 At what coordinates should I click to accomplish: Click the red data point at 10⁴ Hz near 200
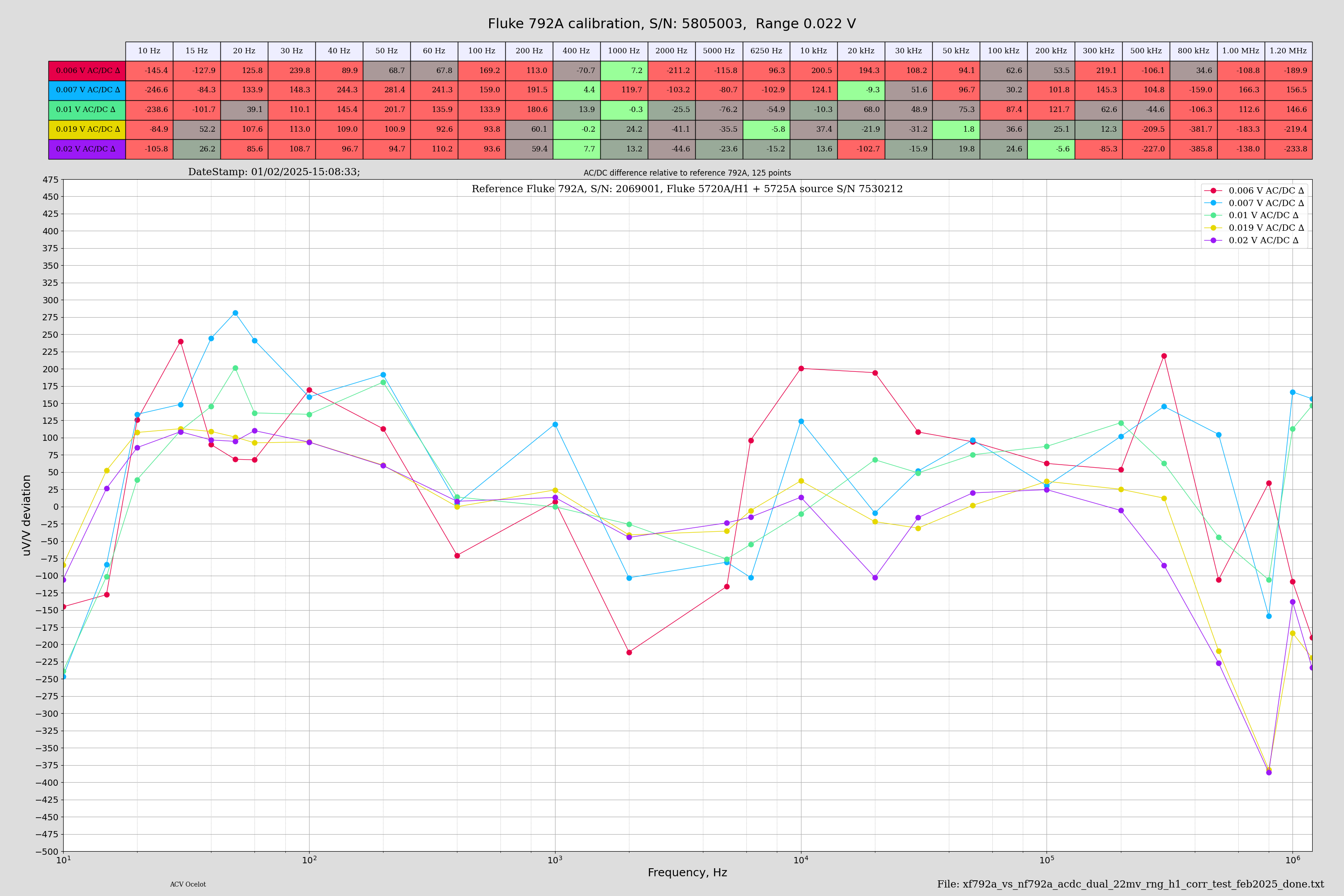point(801,369)
